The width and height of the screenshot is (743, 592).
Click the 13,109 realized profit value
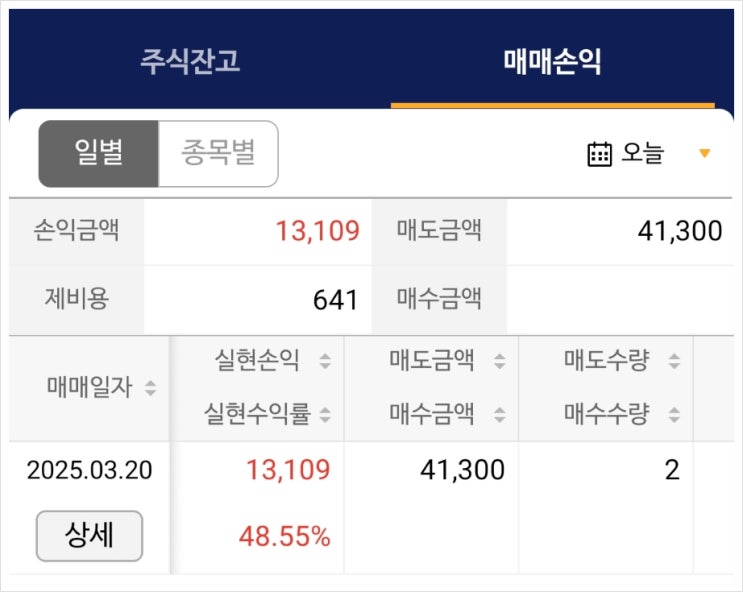point(289,470)
